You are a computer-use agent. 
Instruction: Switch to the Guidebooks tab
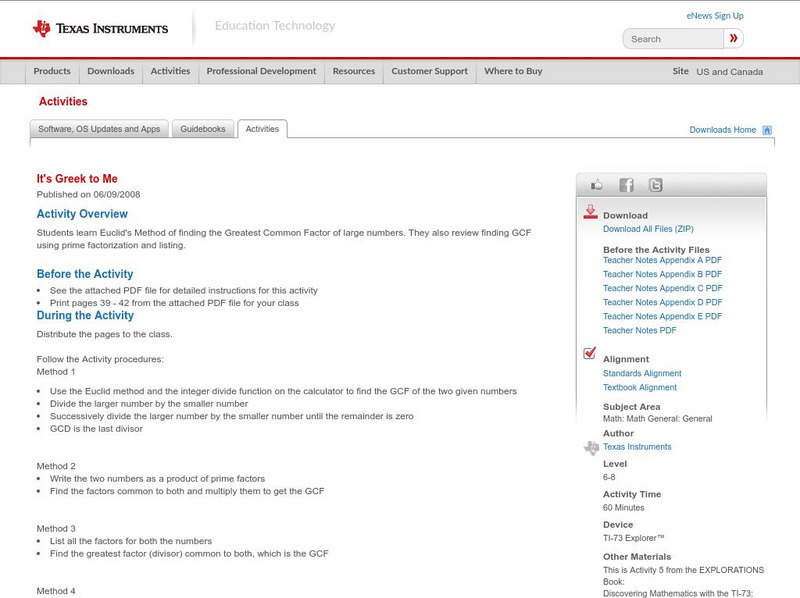pyautogui.click(x=202, y=129)
